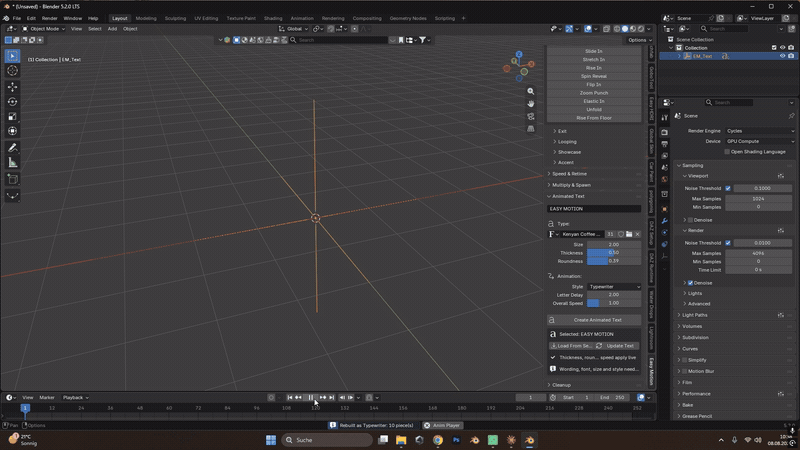Select the Measure tool
800x450 pixels.
point(13,163)
